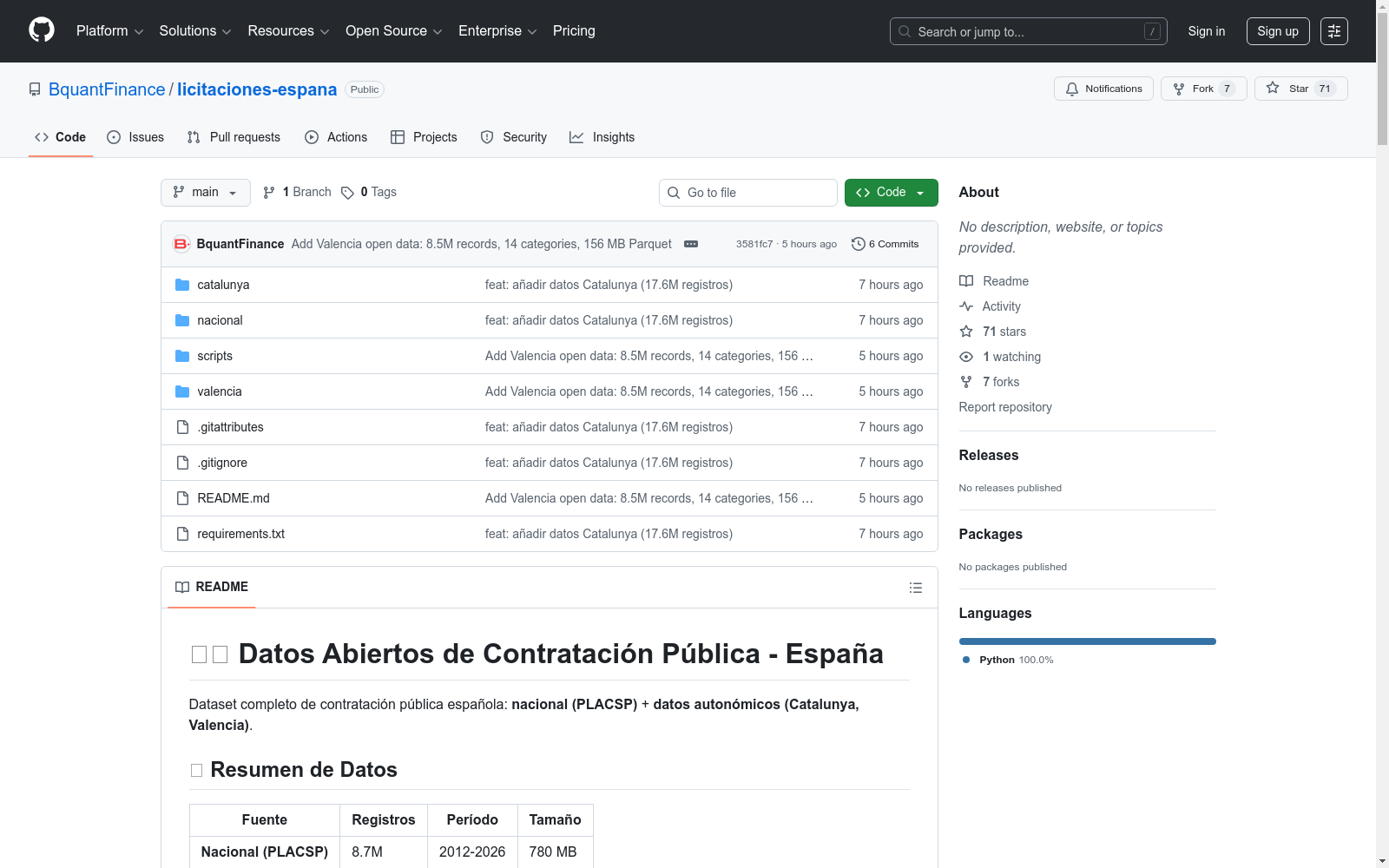Open requirements.txt file
Image resolution: width=1389 pixels, height=868 pixels.
240,534
